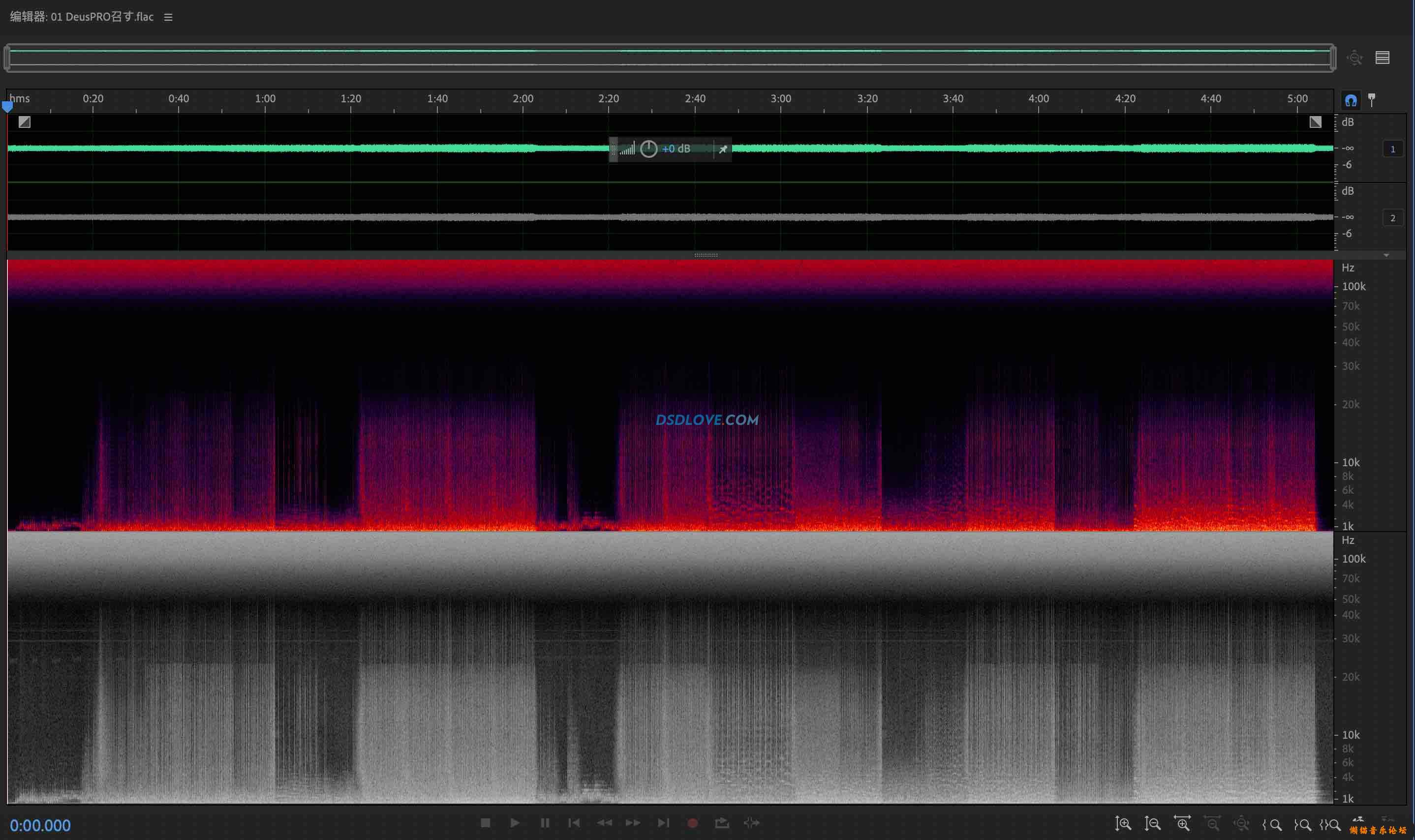Click the Fast Forward transport button

(x=633, y=822)
